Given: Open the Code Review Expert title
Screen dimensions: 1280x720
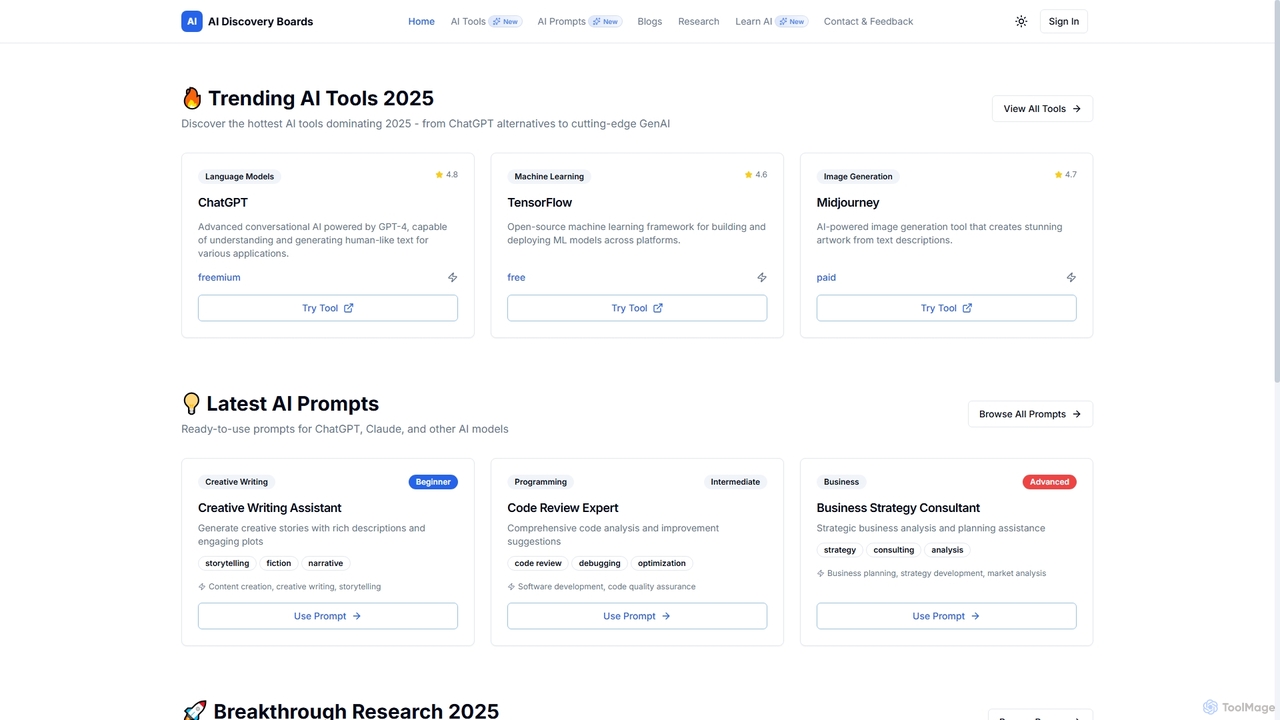Looking at the screenshot, I should [x=563, y=508].
